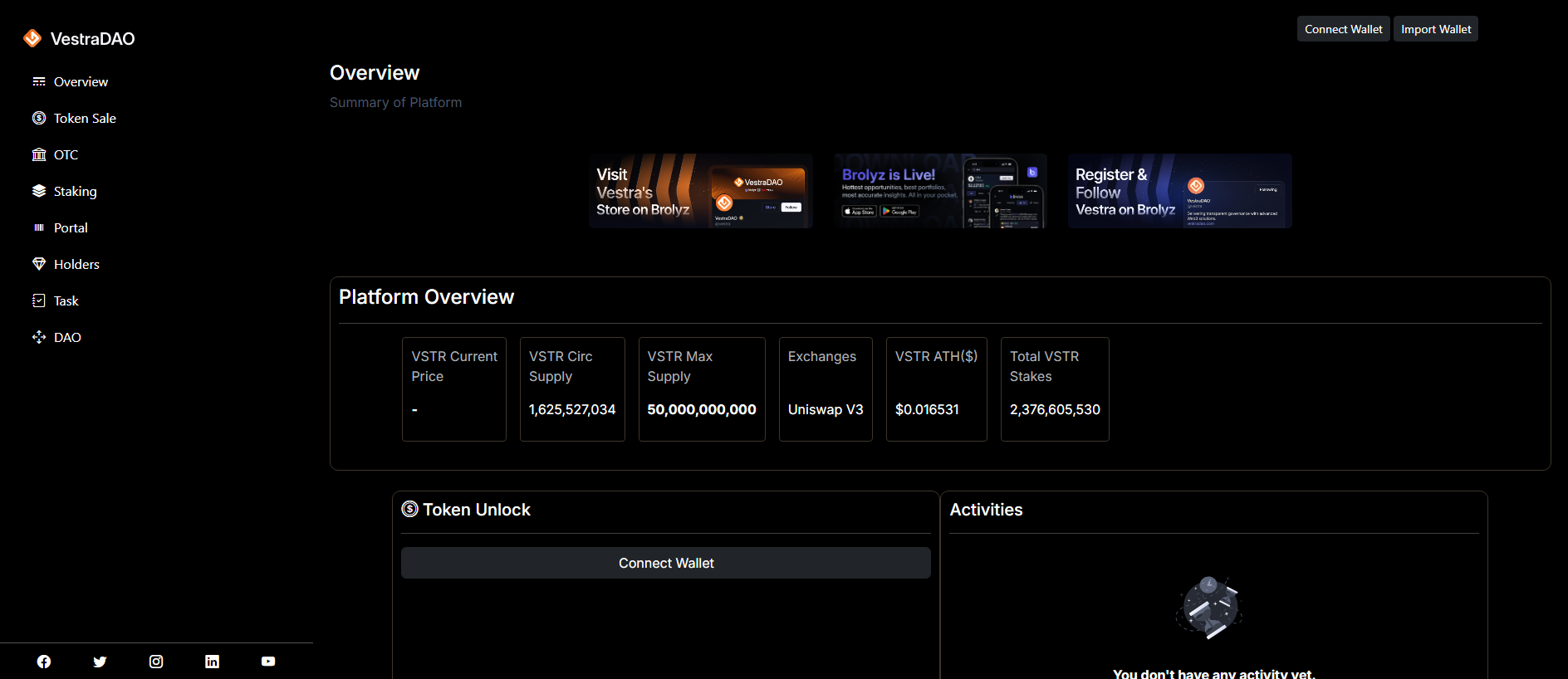This screenshot has width=1568, height=679.
Task: Open the Staking section
Action: coord(75,191)
